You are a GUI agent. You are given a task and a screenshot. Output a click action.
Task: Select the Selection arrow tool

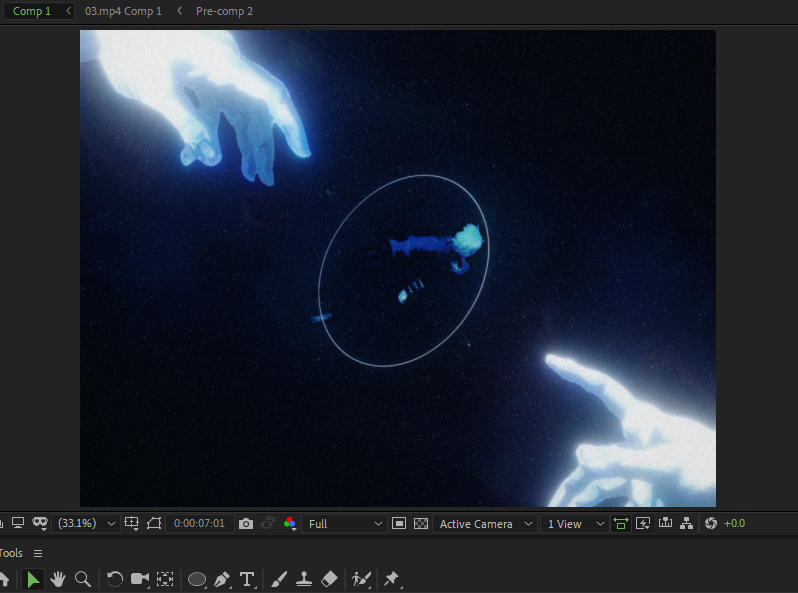tap(33, 579)
